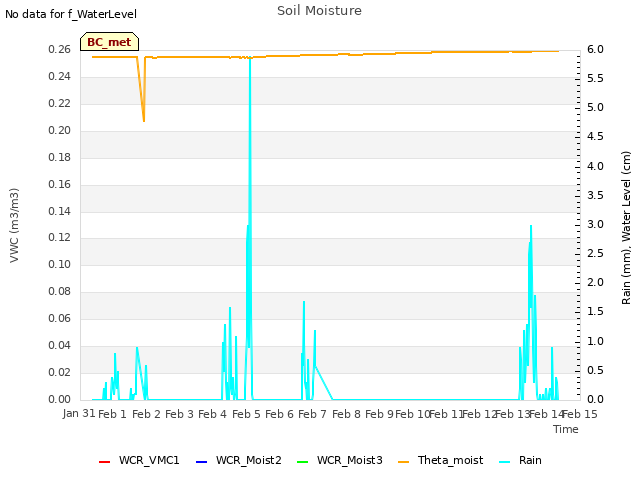The width and height of the screenshot is (640, 480).
Task: Click the Feb 9 x-axis tick label
Action: pyautogui.click(x=379, y=414)
